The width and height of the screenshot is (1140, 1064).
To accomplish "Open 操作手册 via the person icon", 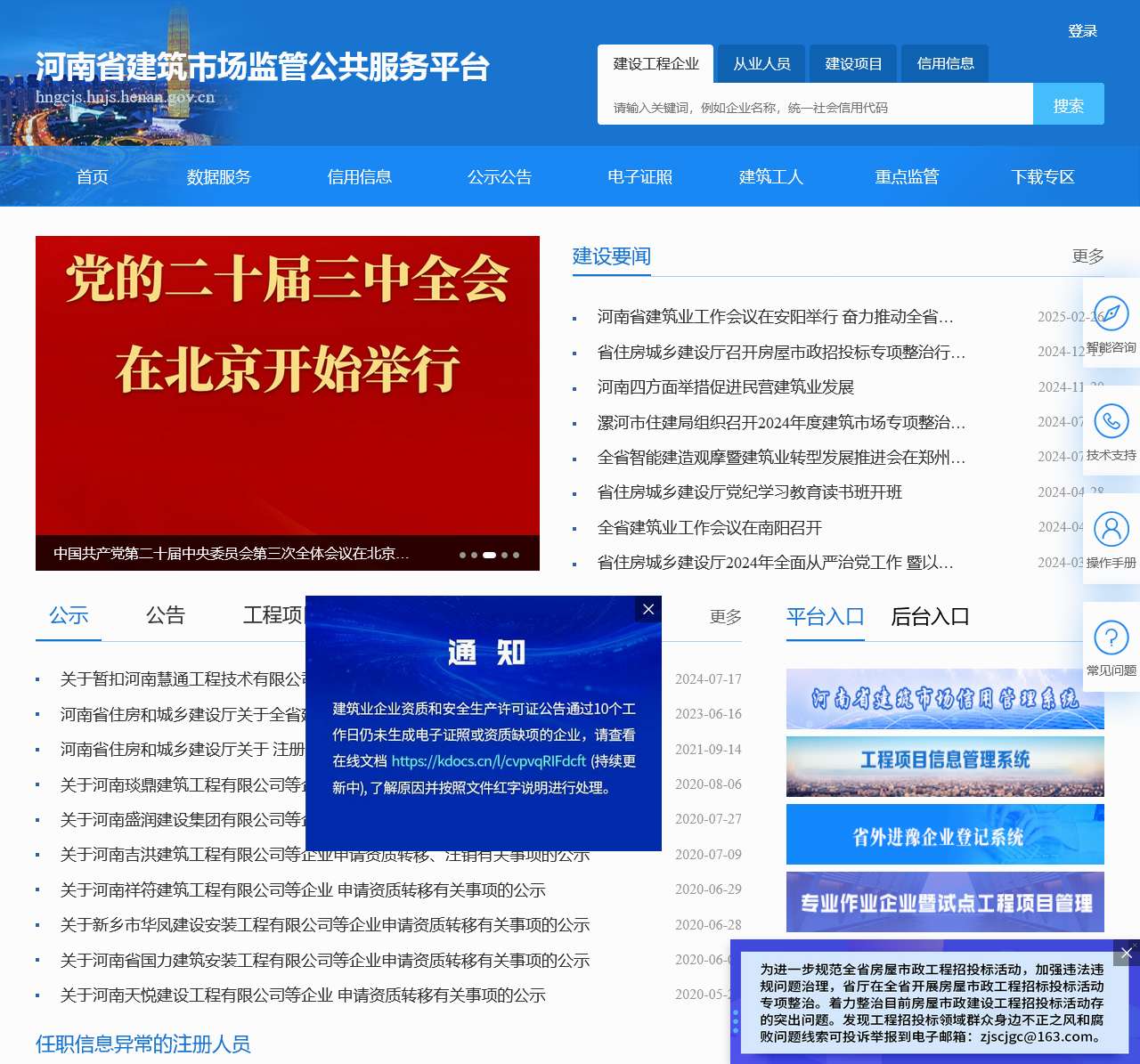I will coord(1111,530).
